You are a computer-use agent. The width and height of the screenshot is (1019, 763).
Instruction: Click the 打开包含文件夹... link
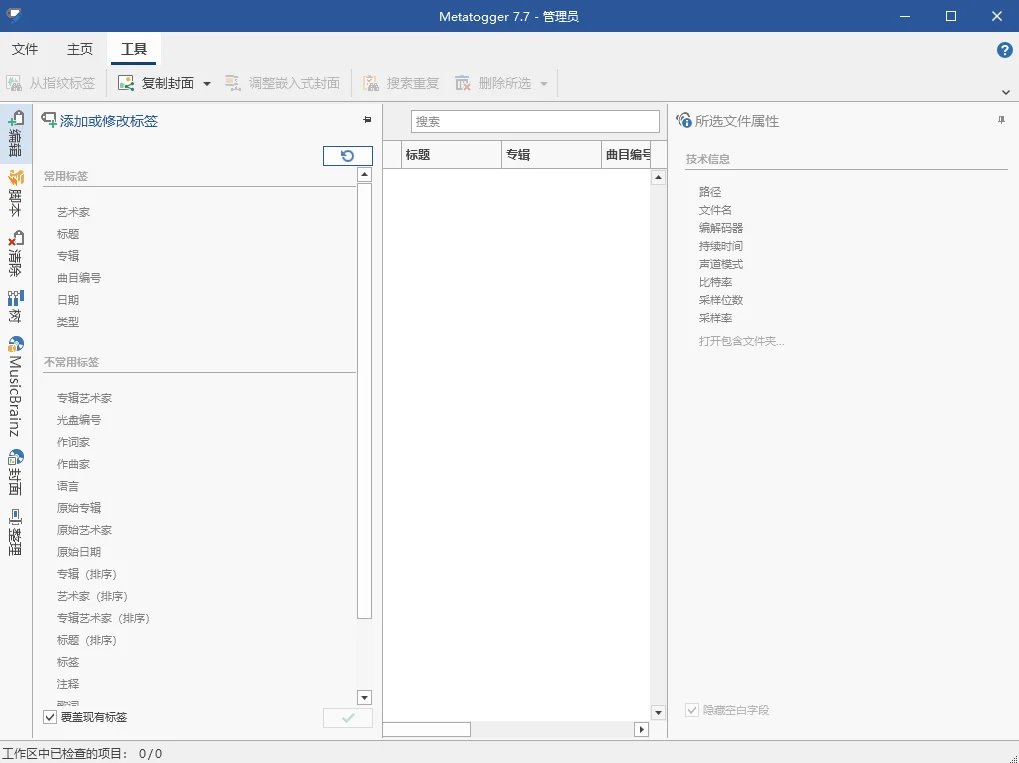pyautogui.click(x=742, y=341)
